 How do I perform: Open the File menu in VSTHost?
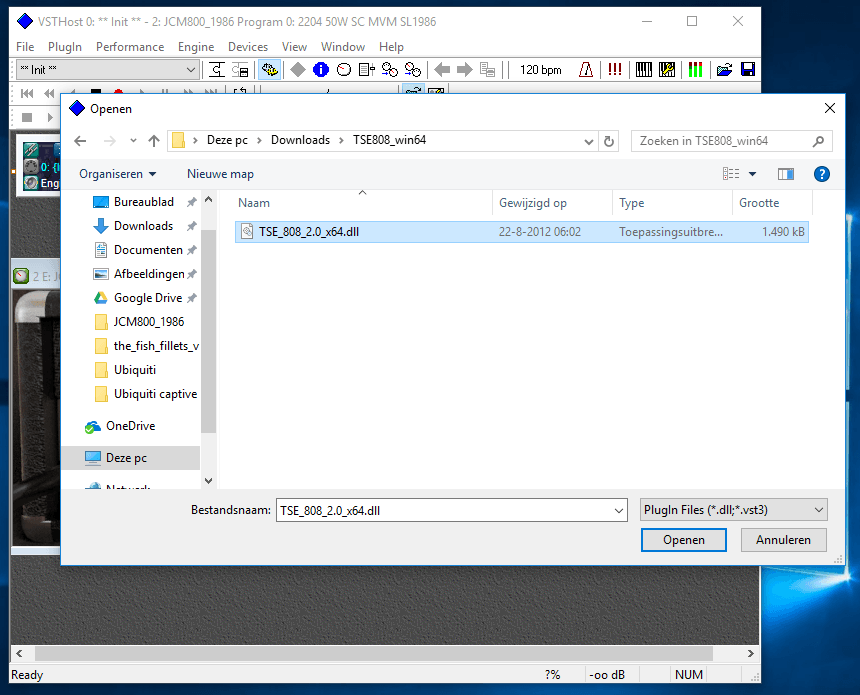tap(25, 47)
